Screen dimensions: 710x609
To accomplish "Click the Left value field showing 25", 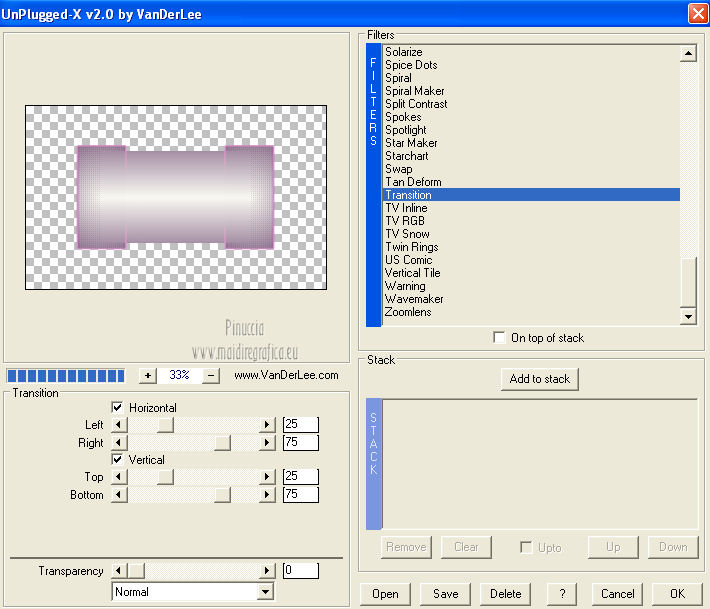I will [x=301, y=425].
